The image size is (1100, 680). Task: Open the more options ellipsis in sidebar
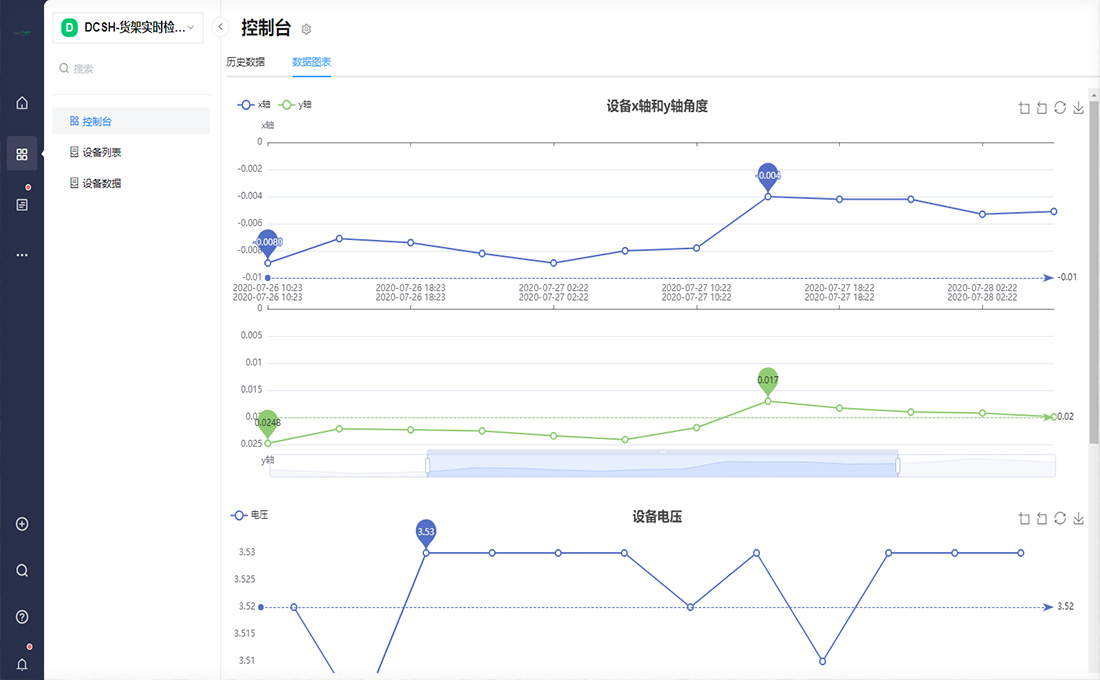point(22,255)
